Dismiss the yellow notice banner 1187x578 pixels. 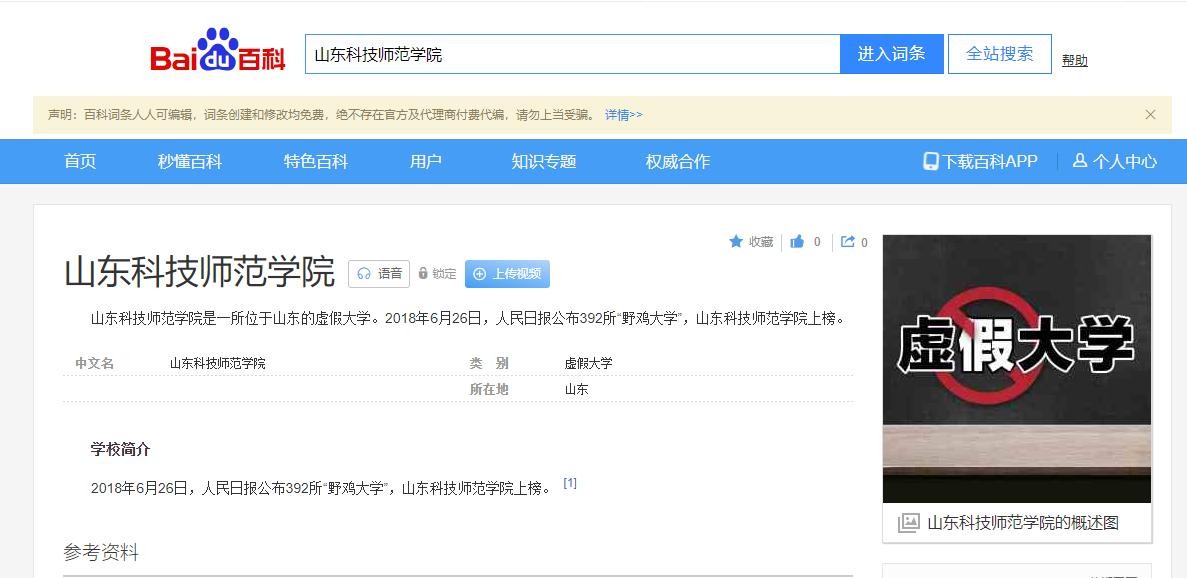[1150, 115]
